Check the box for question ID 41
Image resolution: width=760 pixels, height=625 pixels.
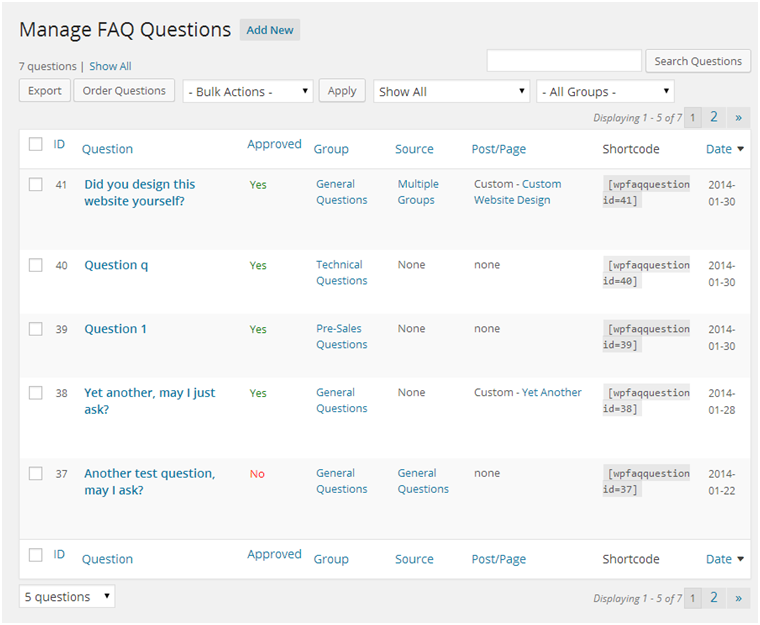[x=35, y=184]
